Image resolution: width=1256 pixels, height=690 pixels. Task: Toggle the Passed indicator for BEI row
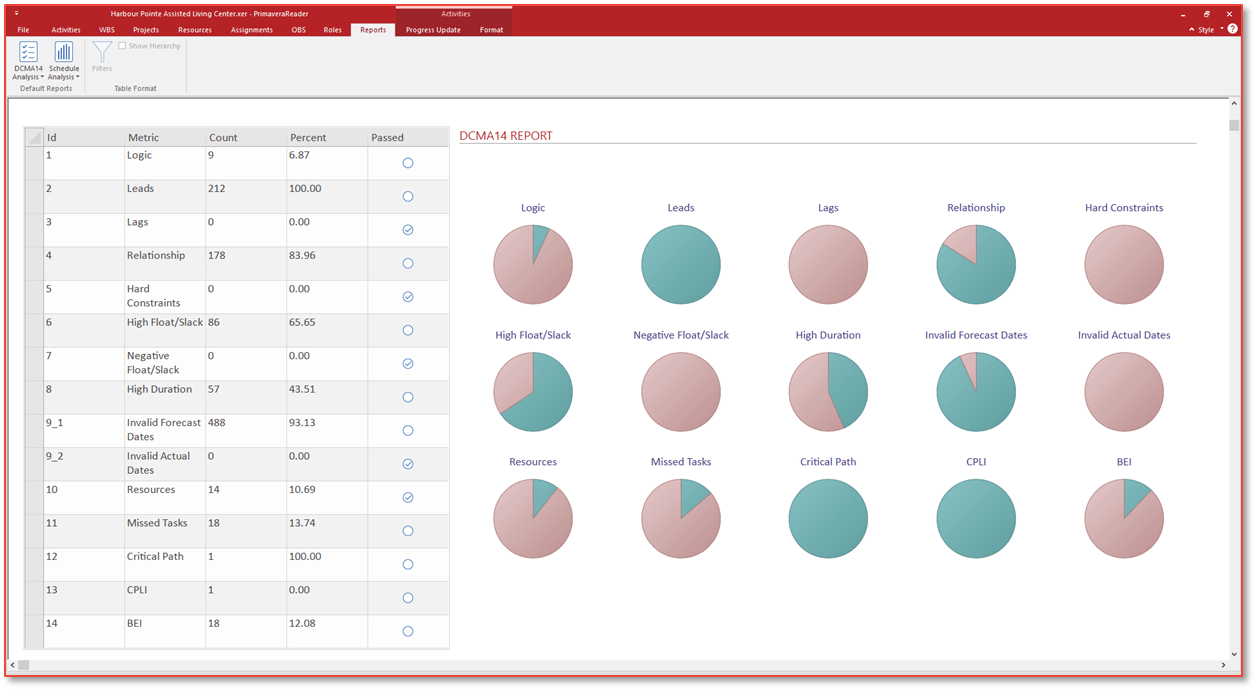408,631
